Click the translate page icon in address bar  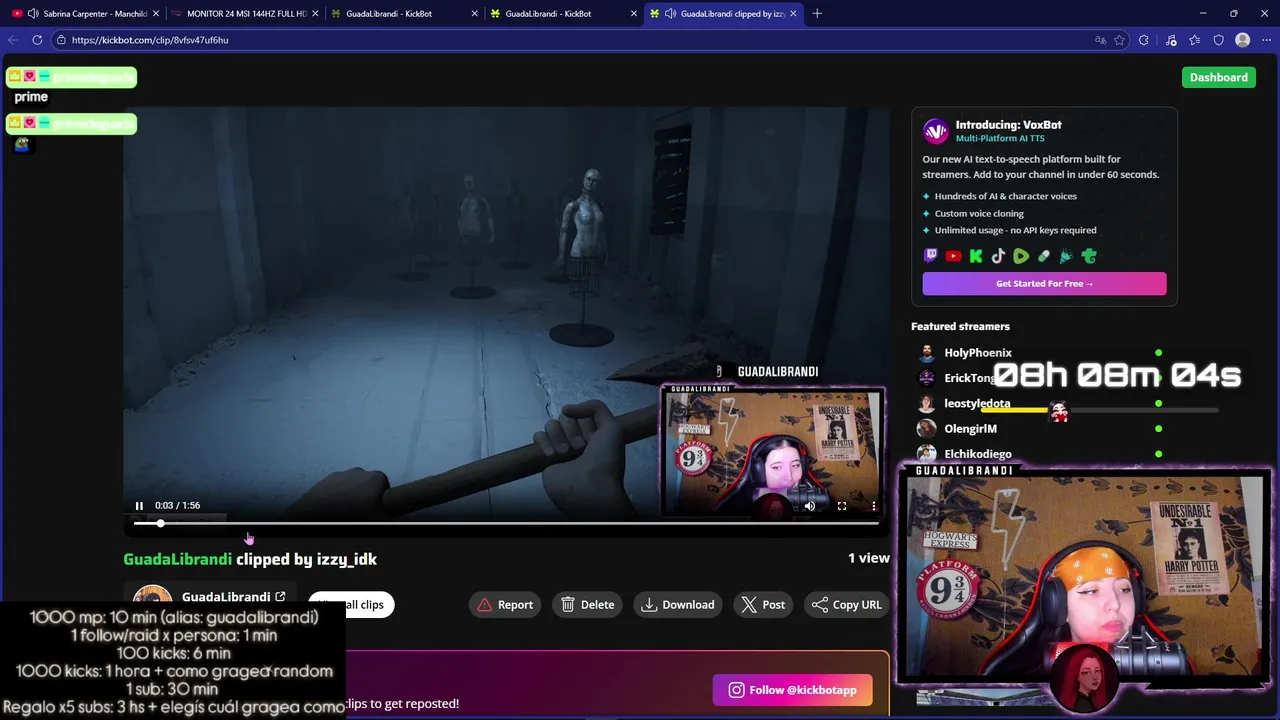tap(1100, 40)
